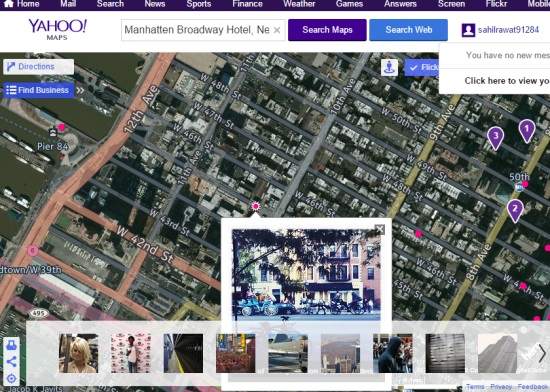
Task: Click the Search Web button
Action: [408, 30]
